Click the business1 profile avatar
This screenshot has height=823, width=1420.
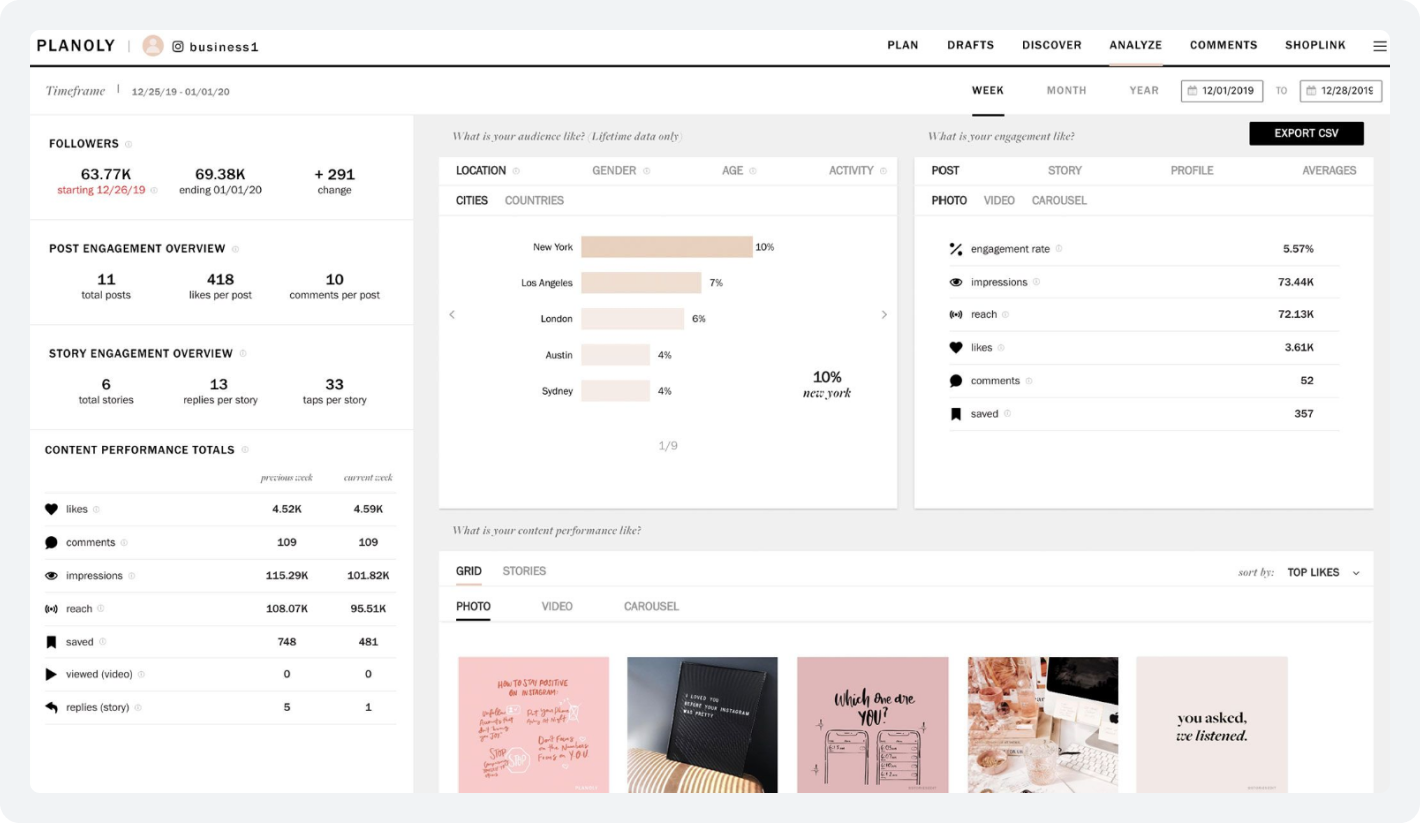point(153,46)
